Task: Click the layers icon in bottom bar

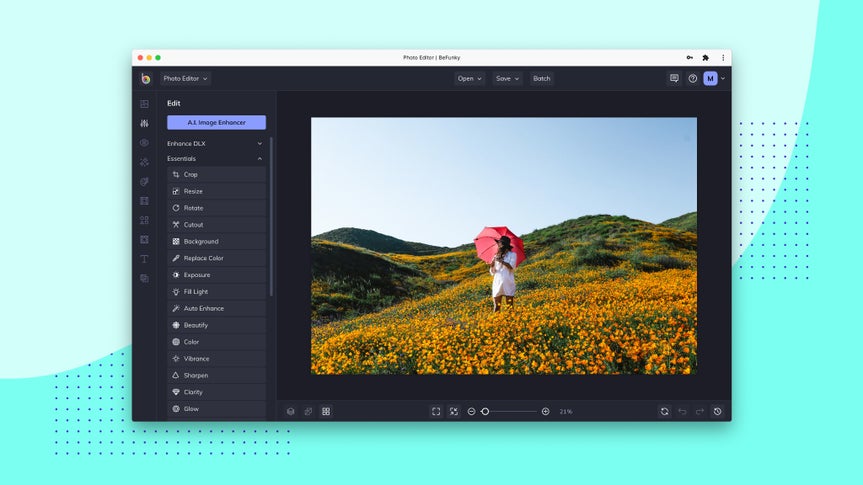Action: [291, 411]
